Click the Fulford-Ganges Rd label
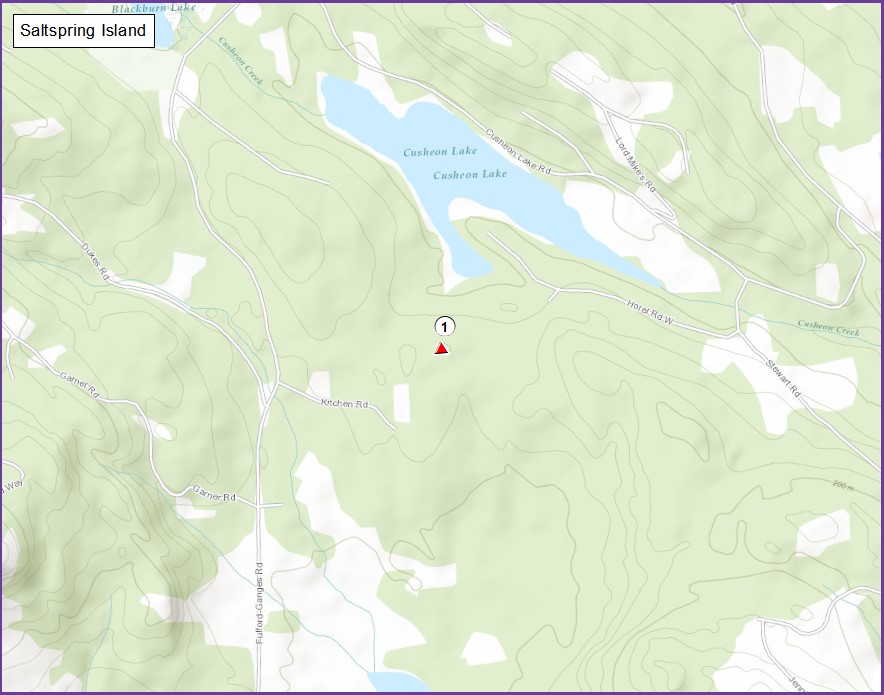This screenshot has width=884, height=695. pos(259,604)
